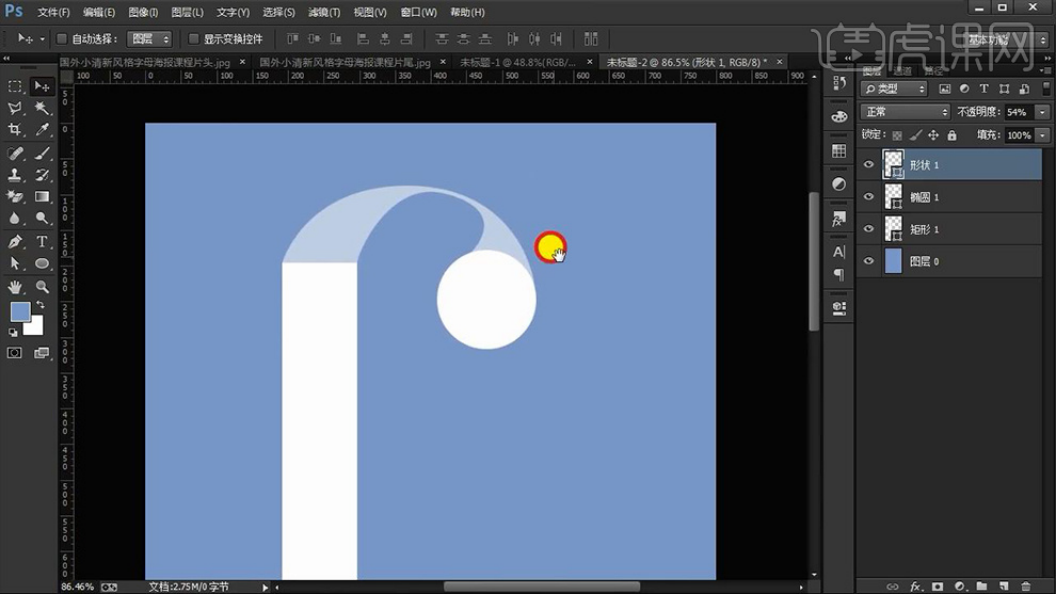Hide the 椭圆 1 layer
The image size is (1056, 595).
coord(868,197)
